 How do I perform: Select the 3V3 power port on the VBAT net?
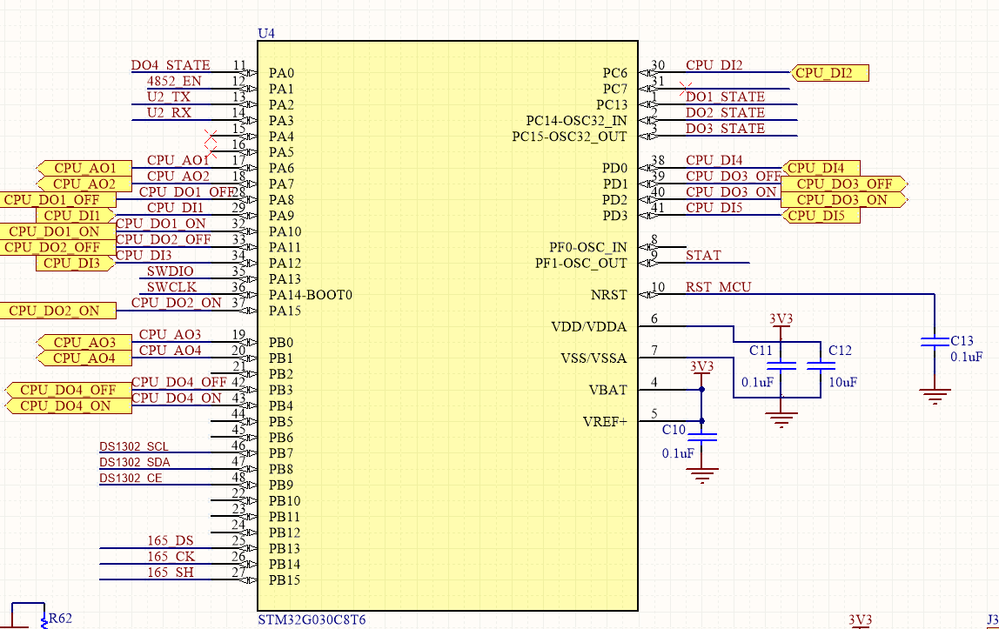701,368
